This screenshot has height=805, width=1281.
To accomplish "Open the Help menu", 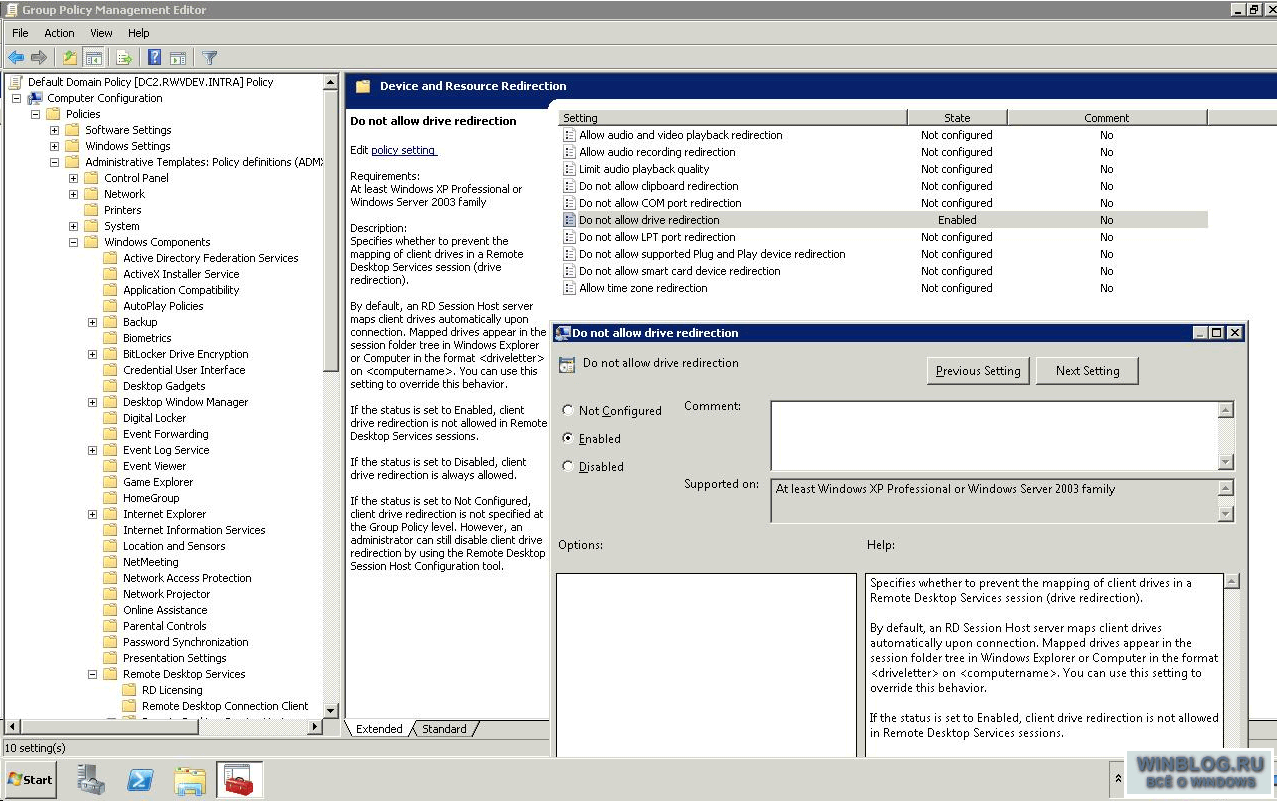I will [138, 33].
